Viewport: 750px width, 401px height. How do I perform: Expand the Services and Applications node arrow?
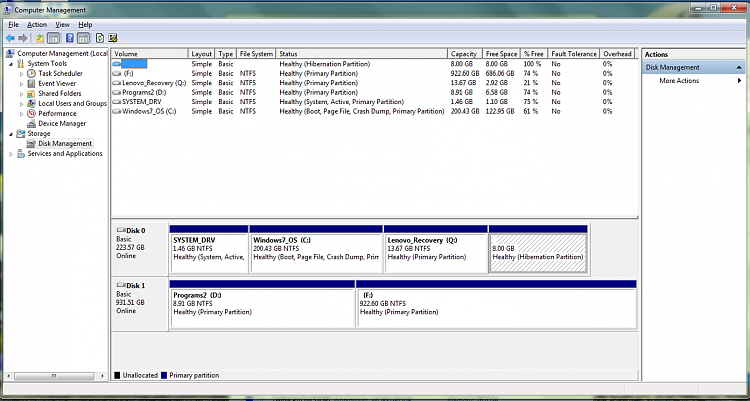11,154
